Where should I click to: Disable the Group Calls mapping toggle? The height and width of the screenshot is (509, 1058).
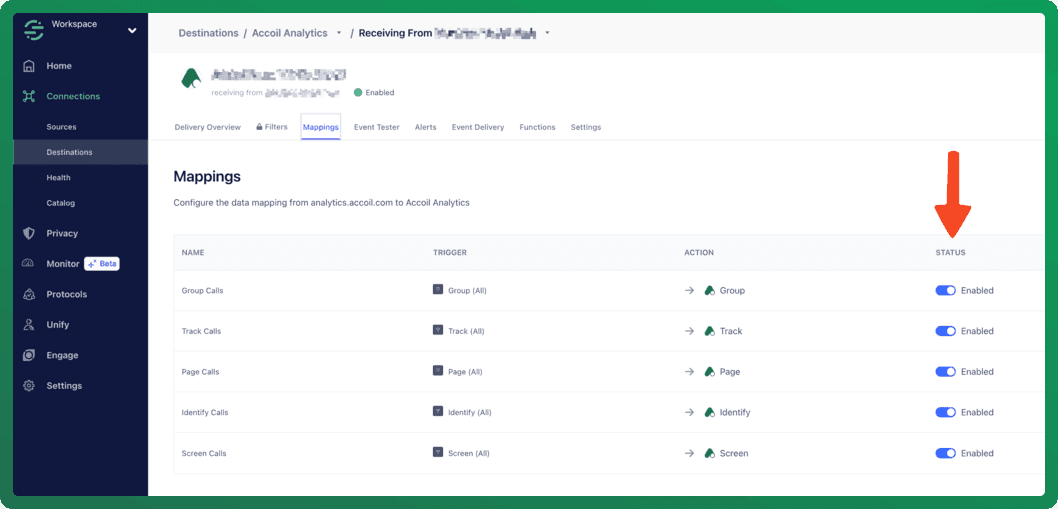[x=945, y=290]
